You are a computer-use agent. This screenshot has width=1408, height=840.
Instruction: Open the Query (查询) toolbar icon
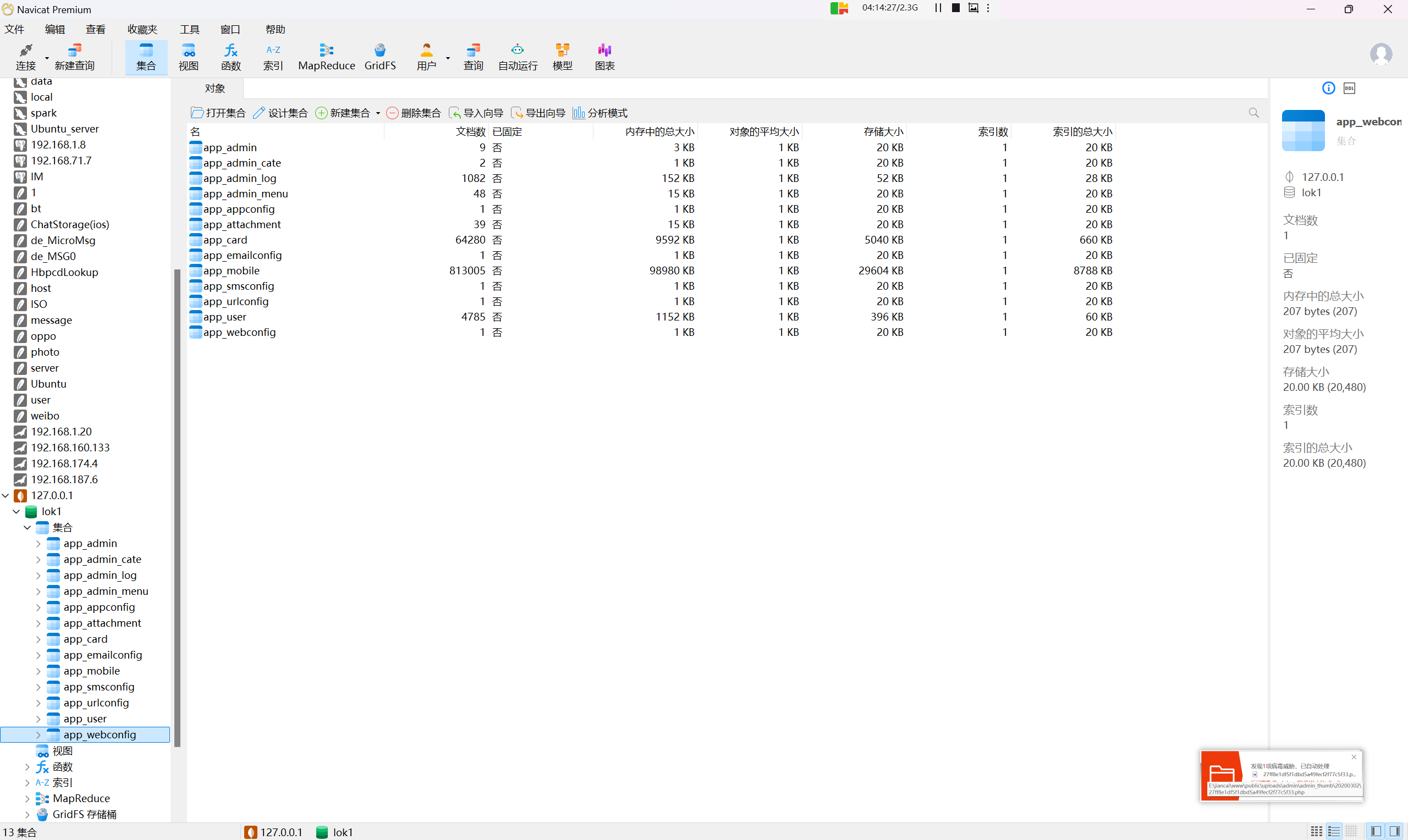pos(474,57)
